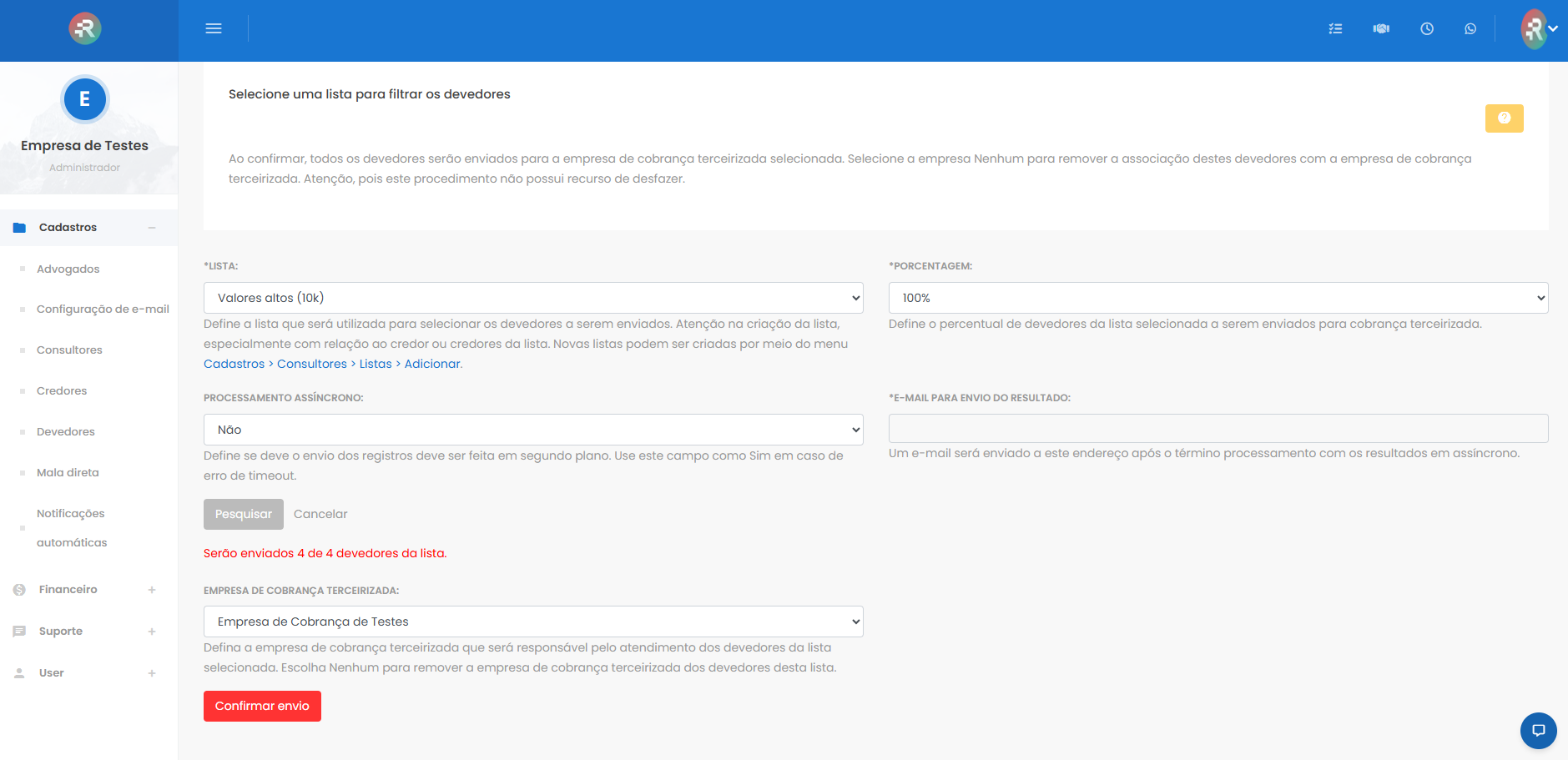Click the yellow help question mark button
Screen dimensions: 1568x760
pyautogui.click(x=1504, y=118)
